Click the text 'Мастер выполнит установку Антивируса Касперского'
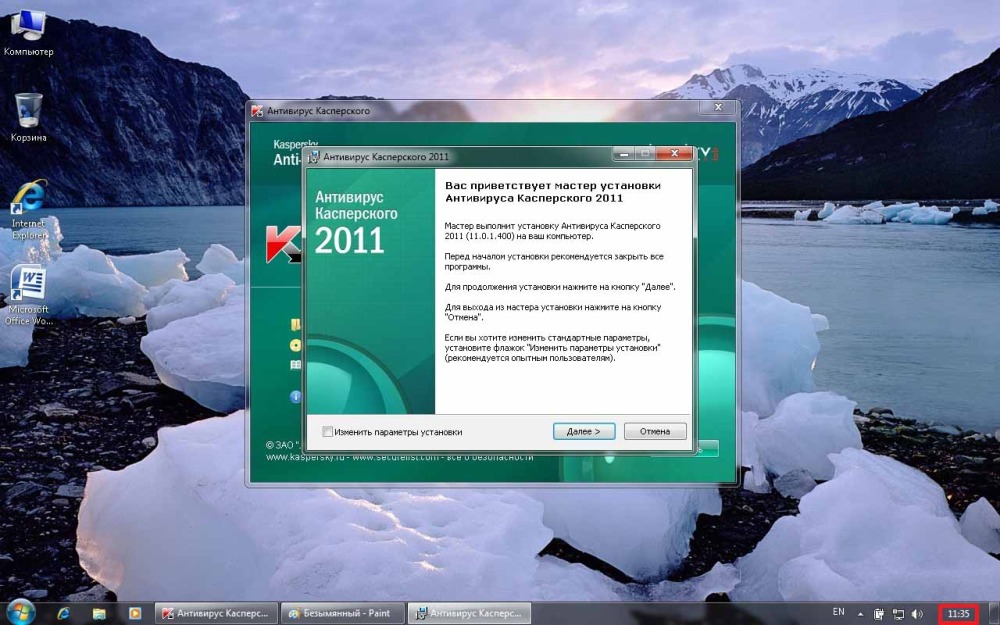 click(x=552, y=226)
